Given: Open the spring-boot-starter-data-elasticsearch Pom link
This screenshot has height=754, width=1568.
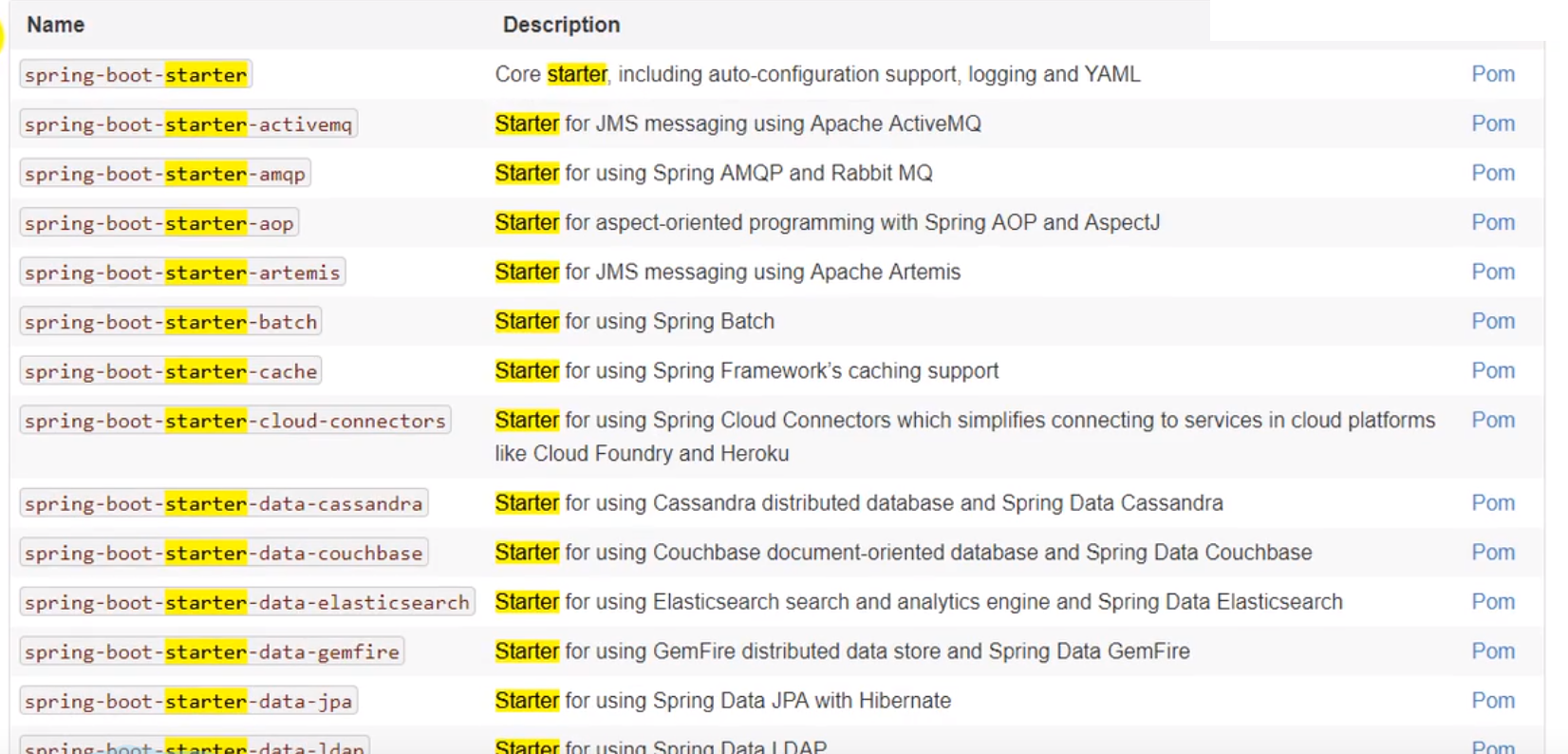Looking at the screenshot, I should coord(1492,601).
